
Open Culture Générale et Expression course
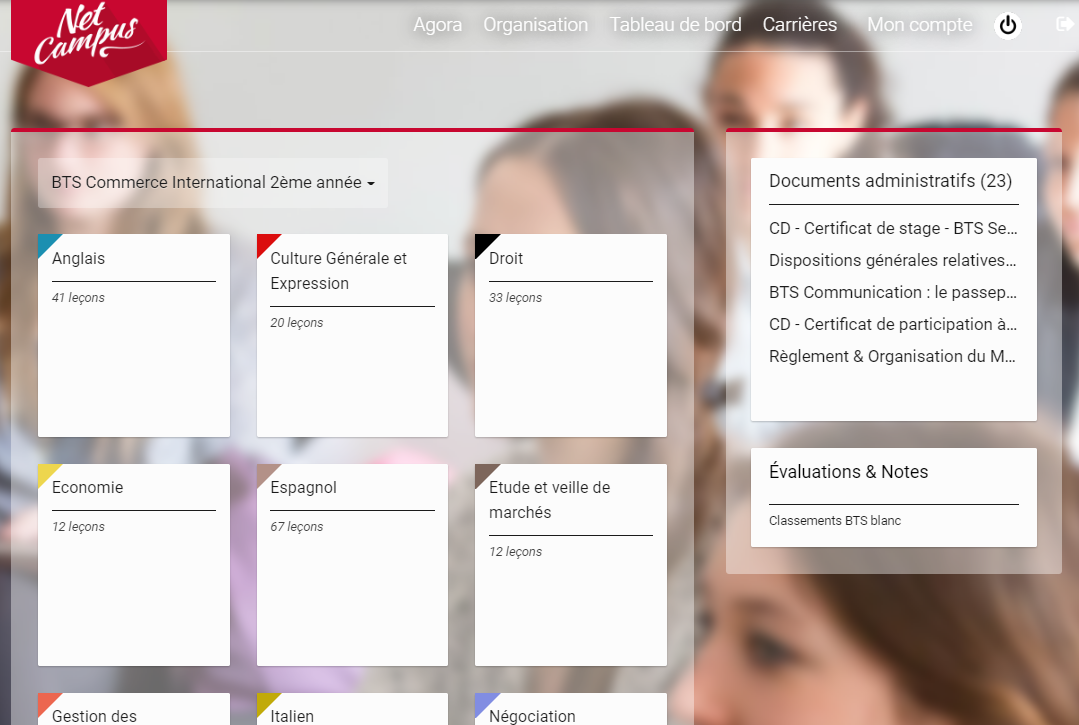[x=352, y=336]
